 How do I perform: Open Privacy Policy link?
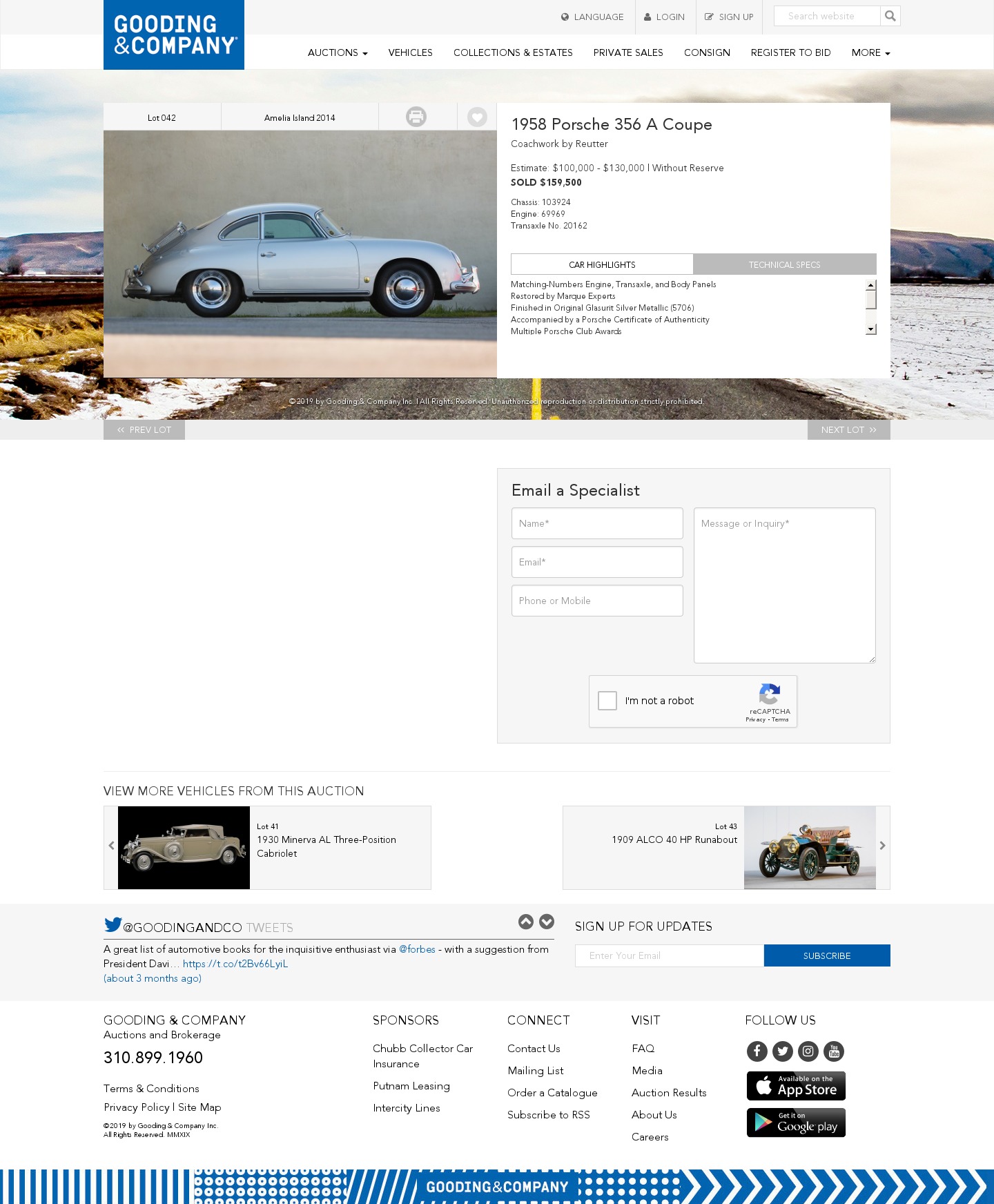pyautogui.click(x=137, y=1107)
